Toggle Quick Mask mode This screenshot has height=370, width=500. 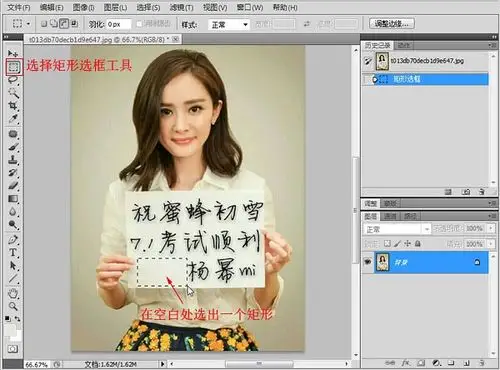tap(13, 349)
